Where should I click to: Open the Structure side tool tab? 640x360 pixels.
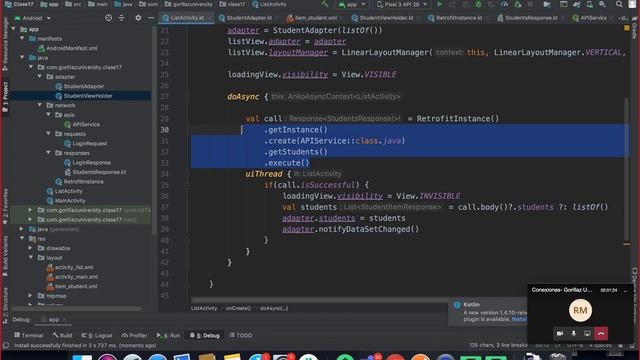[5, 305]
